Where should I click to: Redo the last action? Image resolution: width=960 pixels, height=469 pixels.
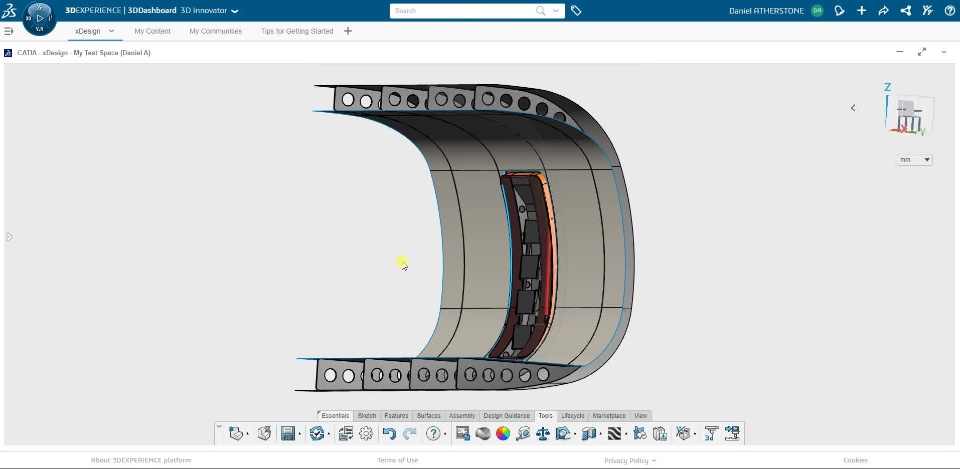[410, 433]
